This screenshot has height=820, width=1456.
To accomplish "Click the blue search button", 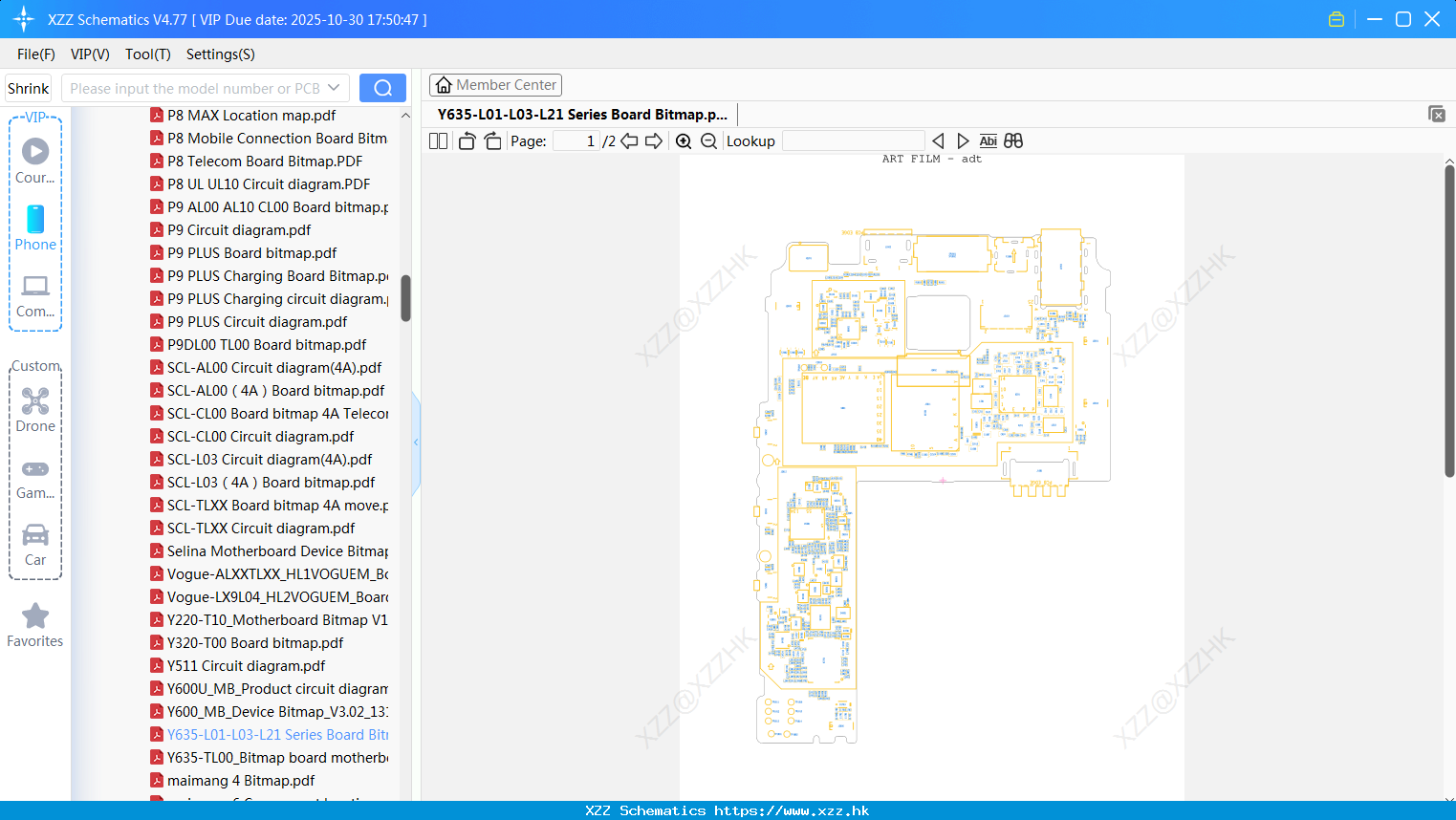I will coord(382,88).
